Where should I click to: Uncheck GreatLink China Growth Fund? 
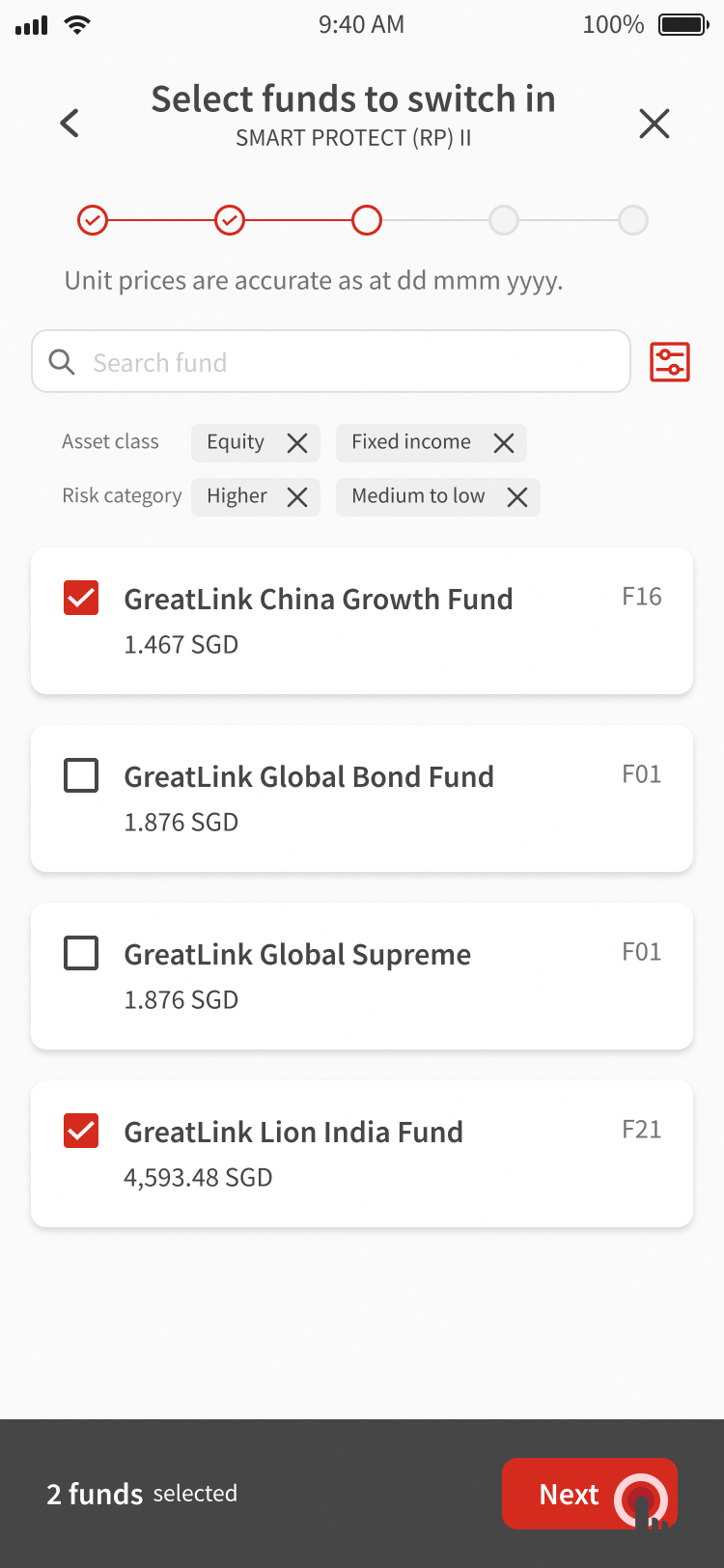coord(81,598)
